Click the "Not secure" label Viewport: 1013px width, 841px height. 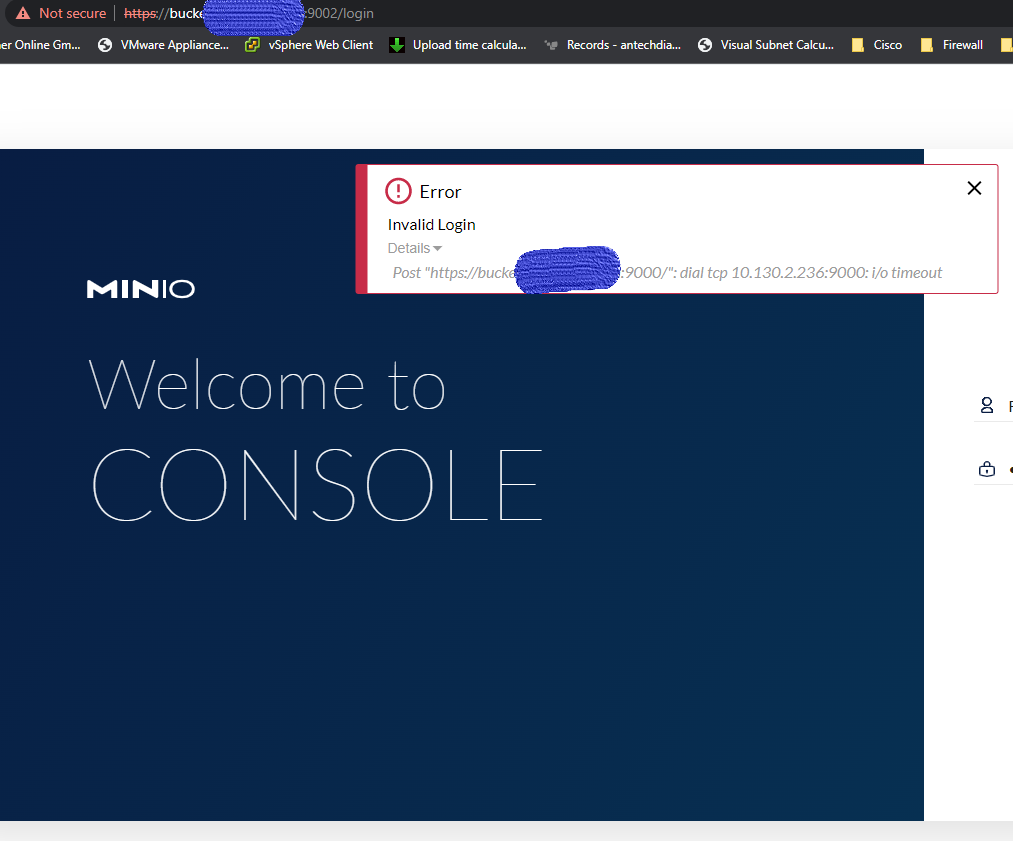[x=72, y=13]
